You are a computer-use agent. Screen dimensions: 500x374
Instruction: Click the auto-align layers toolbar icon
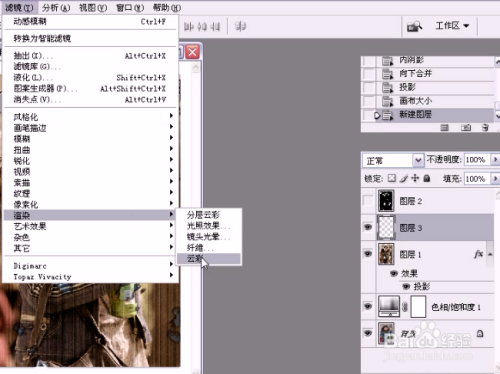point(240,26)
